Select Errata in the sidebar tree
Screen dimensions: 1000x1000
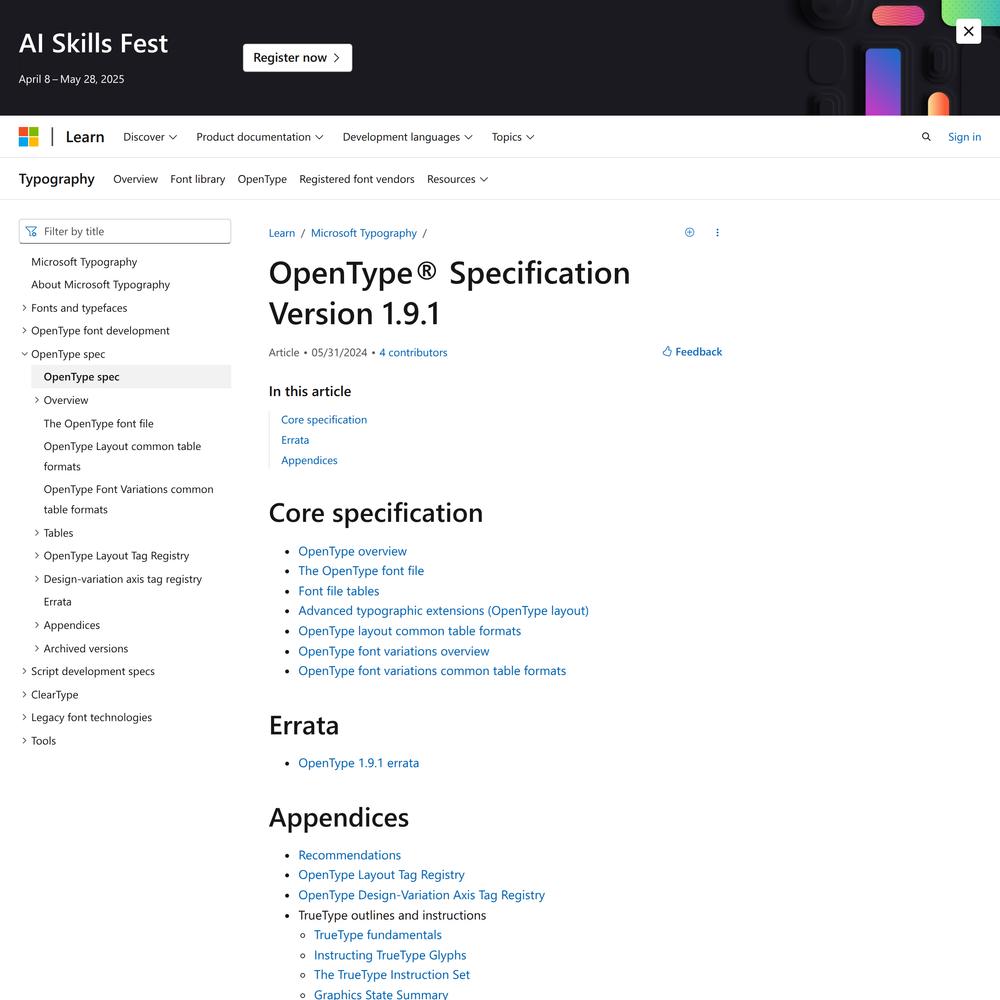click(57, 602)
